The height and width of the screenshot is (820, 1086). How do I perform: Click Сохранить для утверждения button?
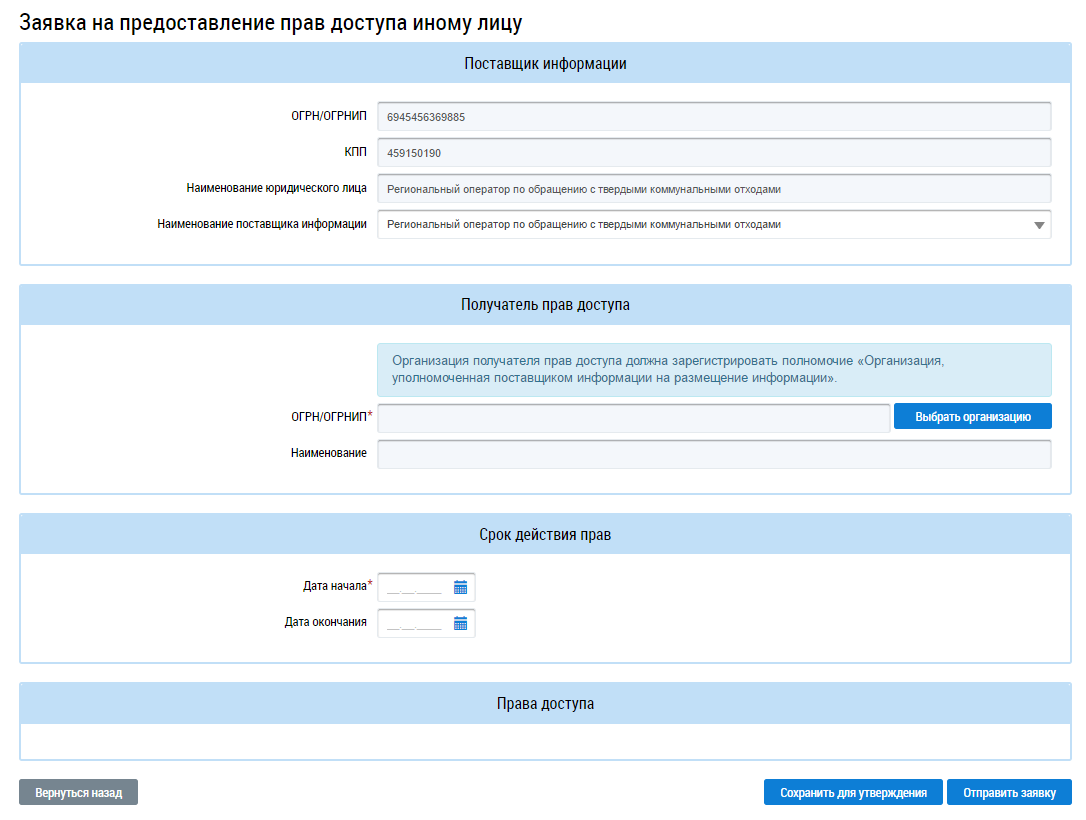(x=852, y=793)
